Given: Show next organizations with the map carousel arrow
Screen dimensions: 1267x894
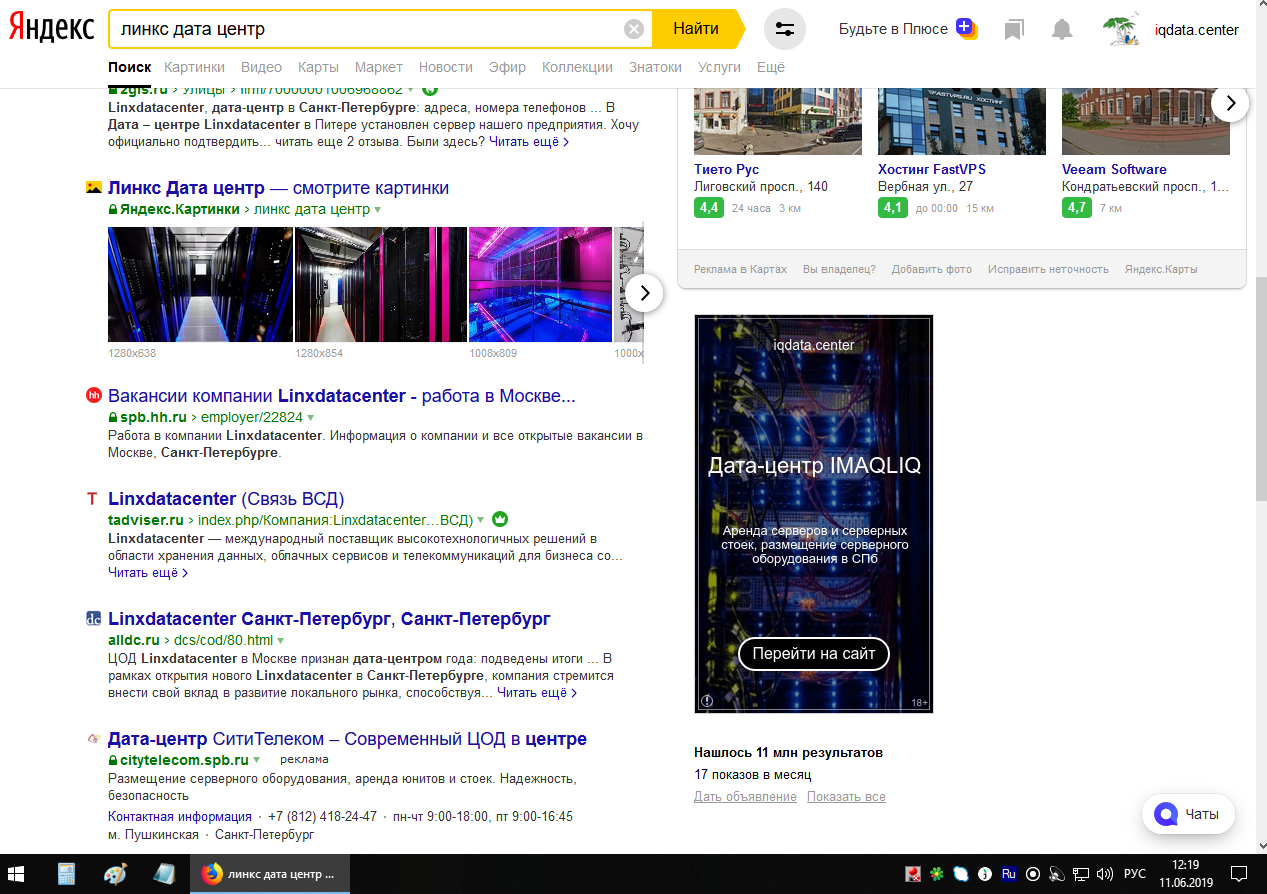Looking at the screenshot, I should [1231, 103].
